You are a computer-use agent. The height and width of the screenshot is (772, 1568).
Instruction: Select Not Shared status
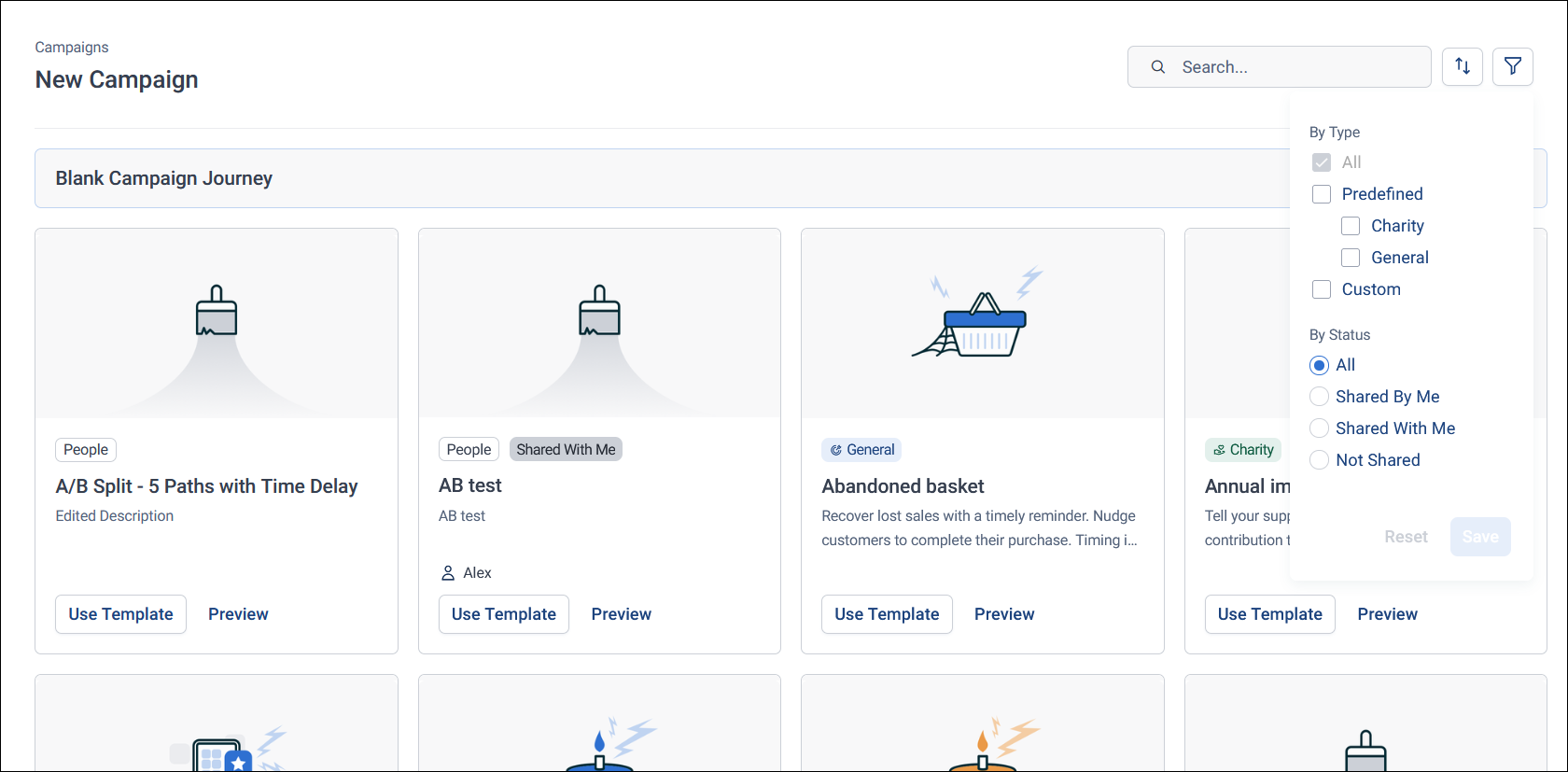1319,460
